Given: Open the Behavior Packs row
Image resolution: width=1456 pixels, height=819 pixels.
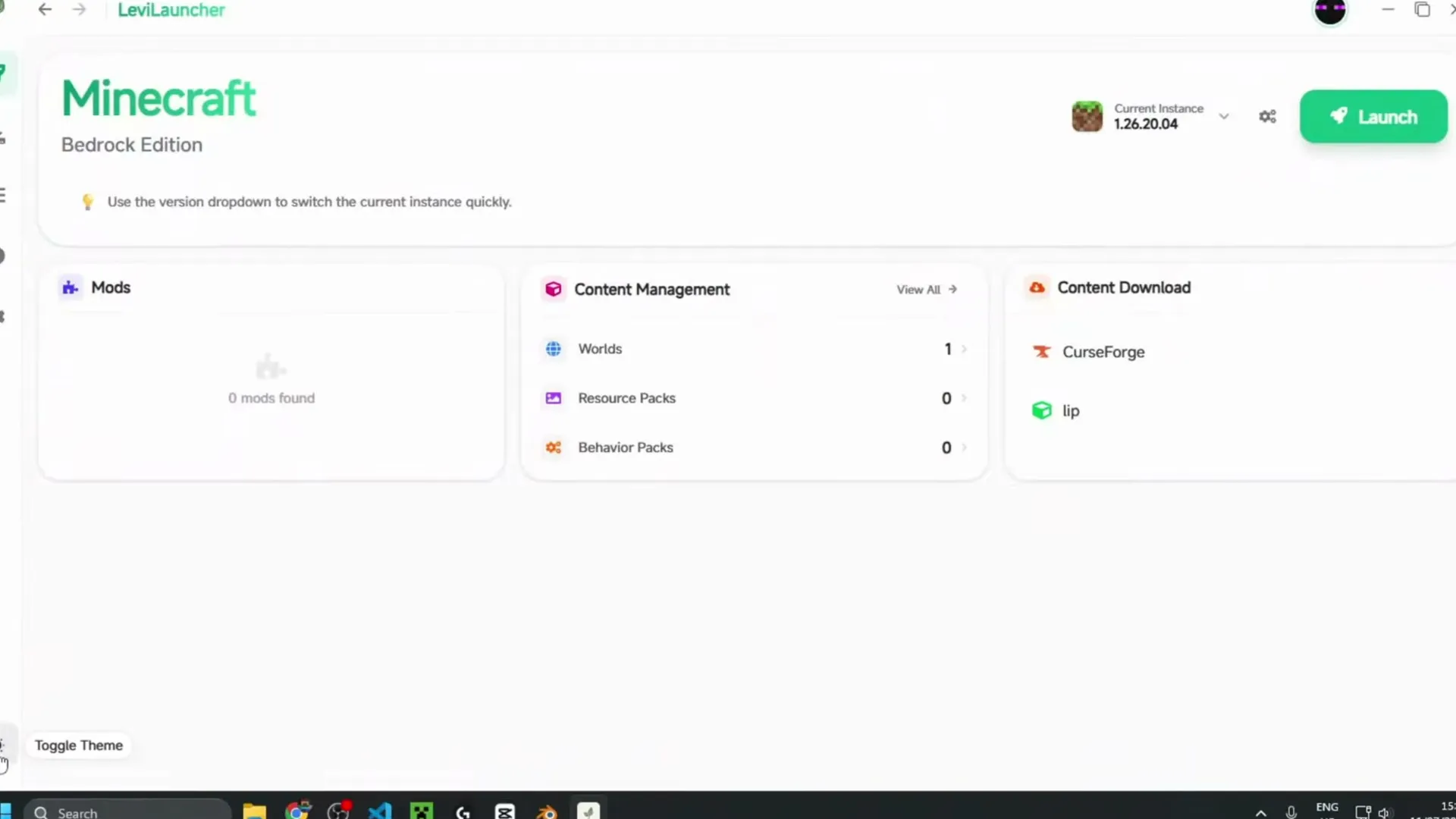Looking at the screenshot, I should [x=755, y=447].
